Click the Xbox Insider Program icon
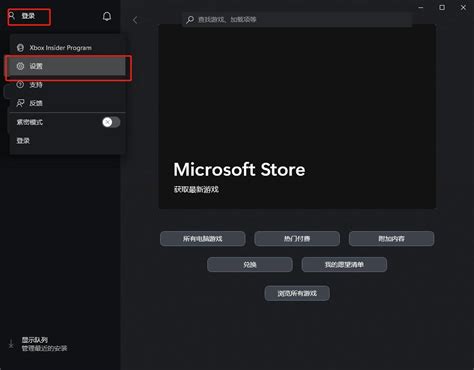 (20, 48)
